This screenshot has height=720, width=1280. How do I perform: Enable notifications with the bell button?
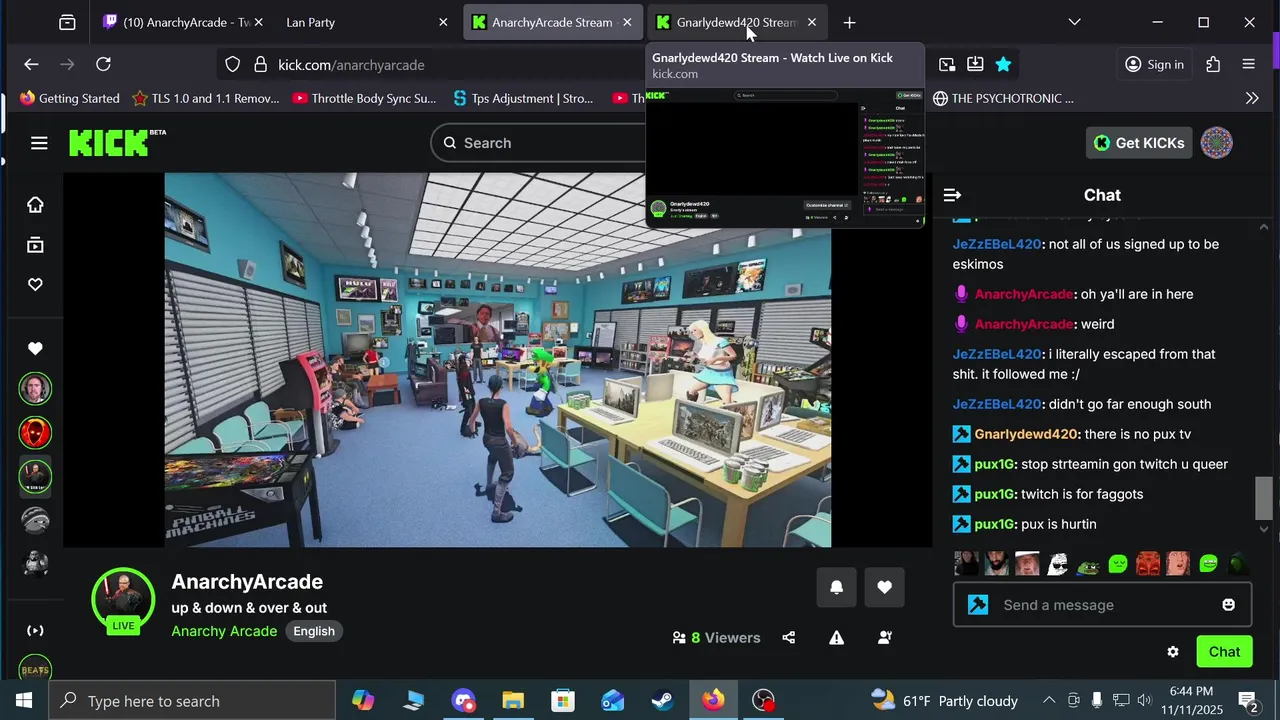click(x=836, y=588)
